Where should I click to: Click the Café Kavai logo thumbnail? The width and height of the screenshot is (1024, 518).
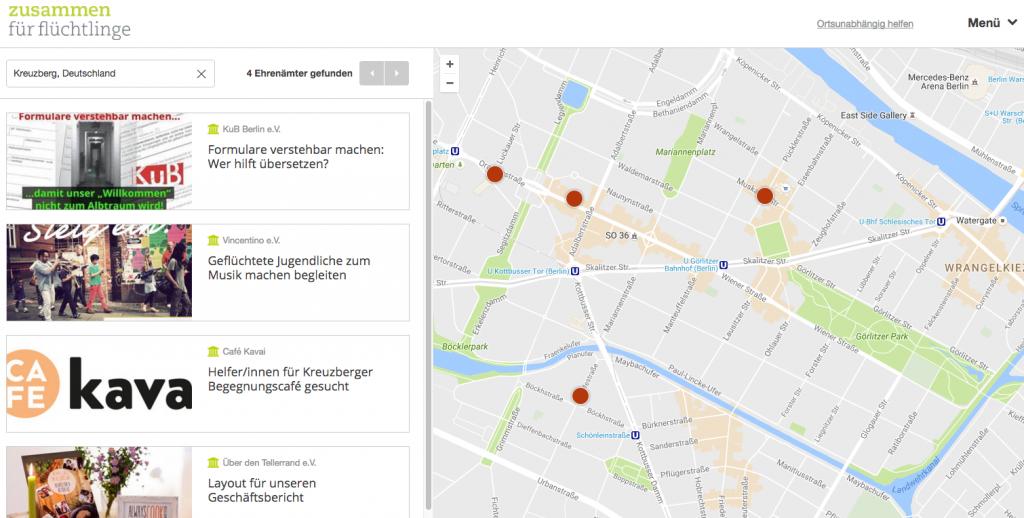tap(99, 383)
